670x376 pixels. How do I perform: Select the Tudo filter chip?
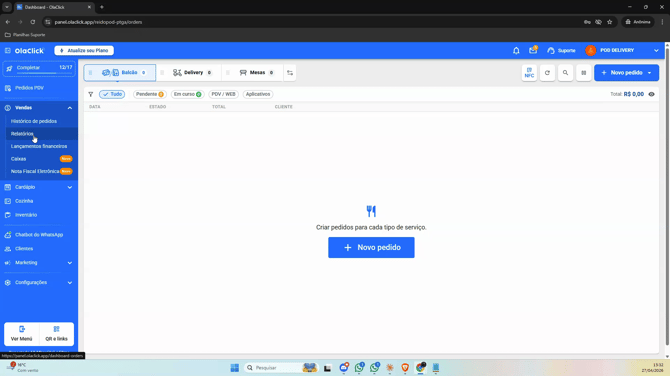(x=112, y=94)
